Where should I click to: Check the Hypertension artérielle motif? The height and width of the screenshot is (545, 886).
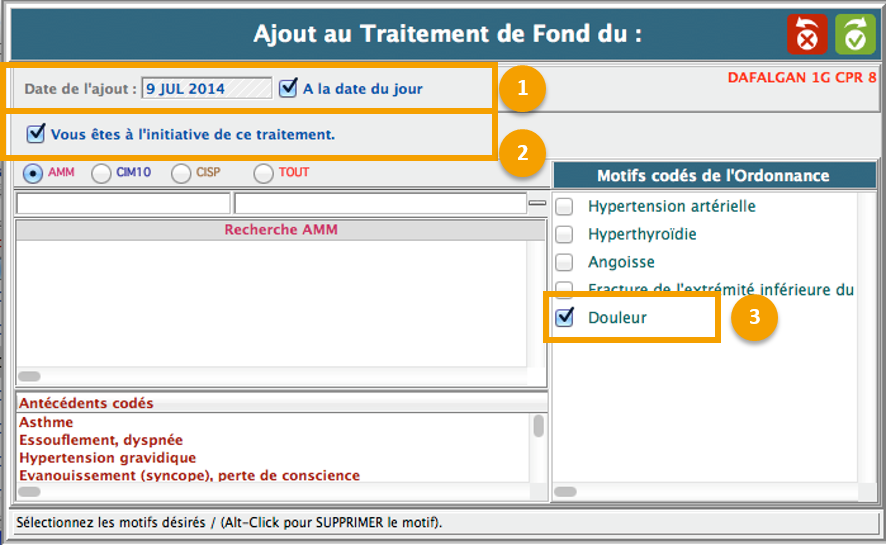coord(565,207)
